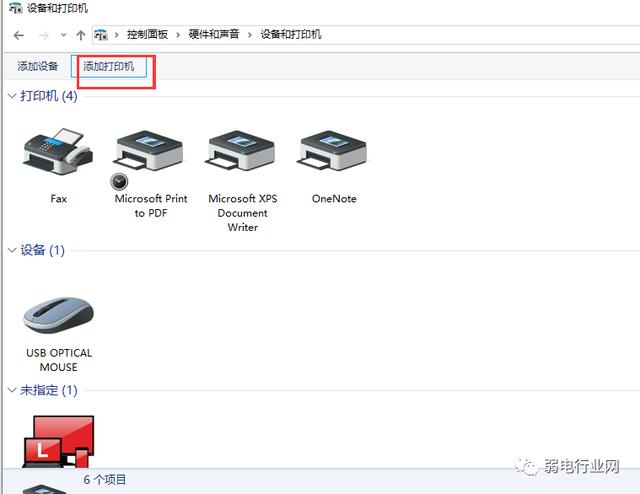Image resolution: width=640 pixels, height=494 pixels.
Task: Select Microsoft XPS Document Writer printer
Action: point(242,152)
